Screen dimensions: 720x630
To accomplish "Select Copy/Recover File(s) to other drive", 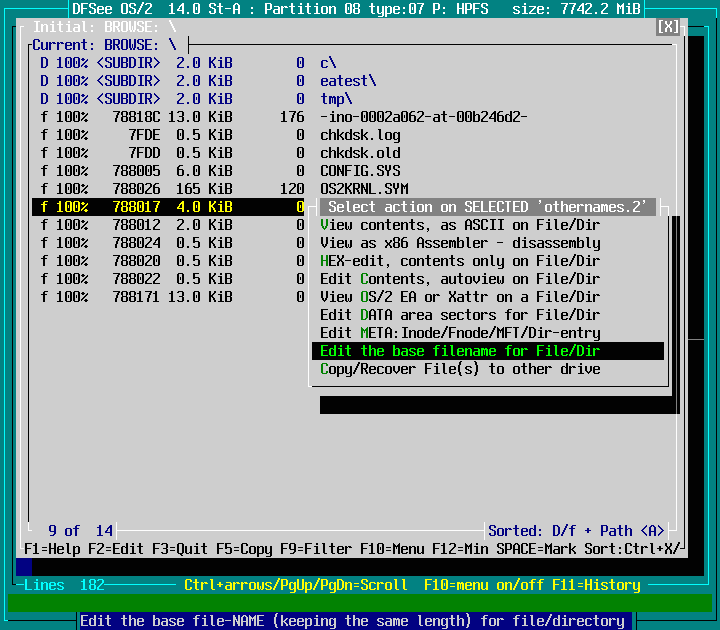I will click(x=460, y=369).
